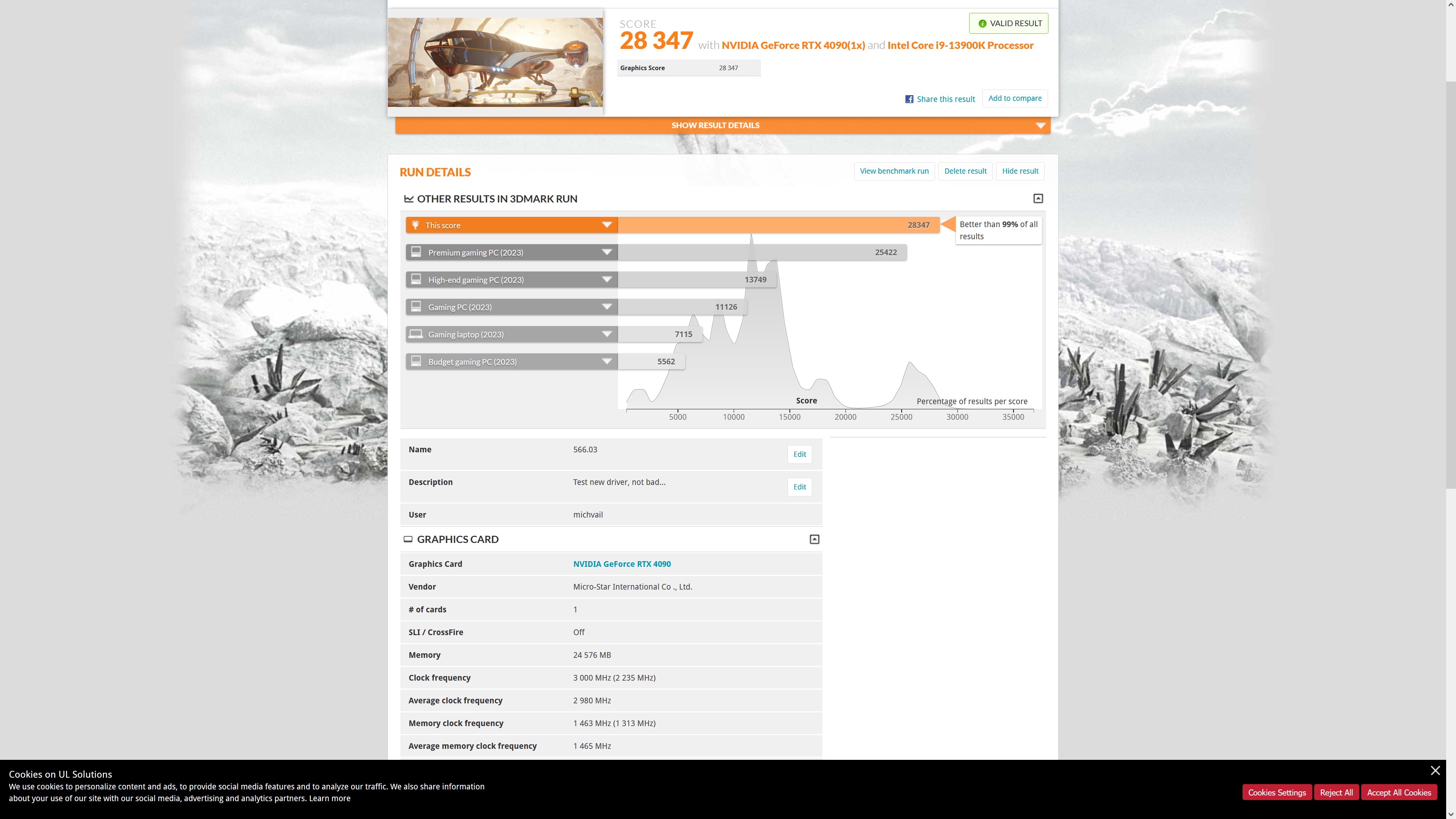Collapse the Graphics Card section

pyautogui.click(x=814, y=539)
